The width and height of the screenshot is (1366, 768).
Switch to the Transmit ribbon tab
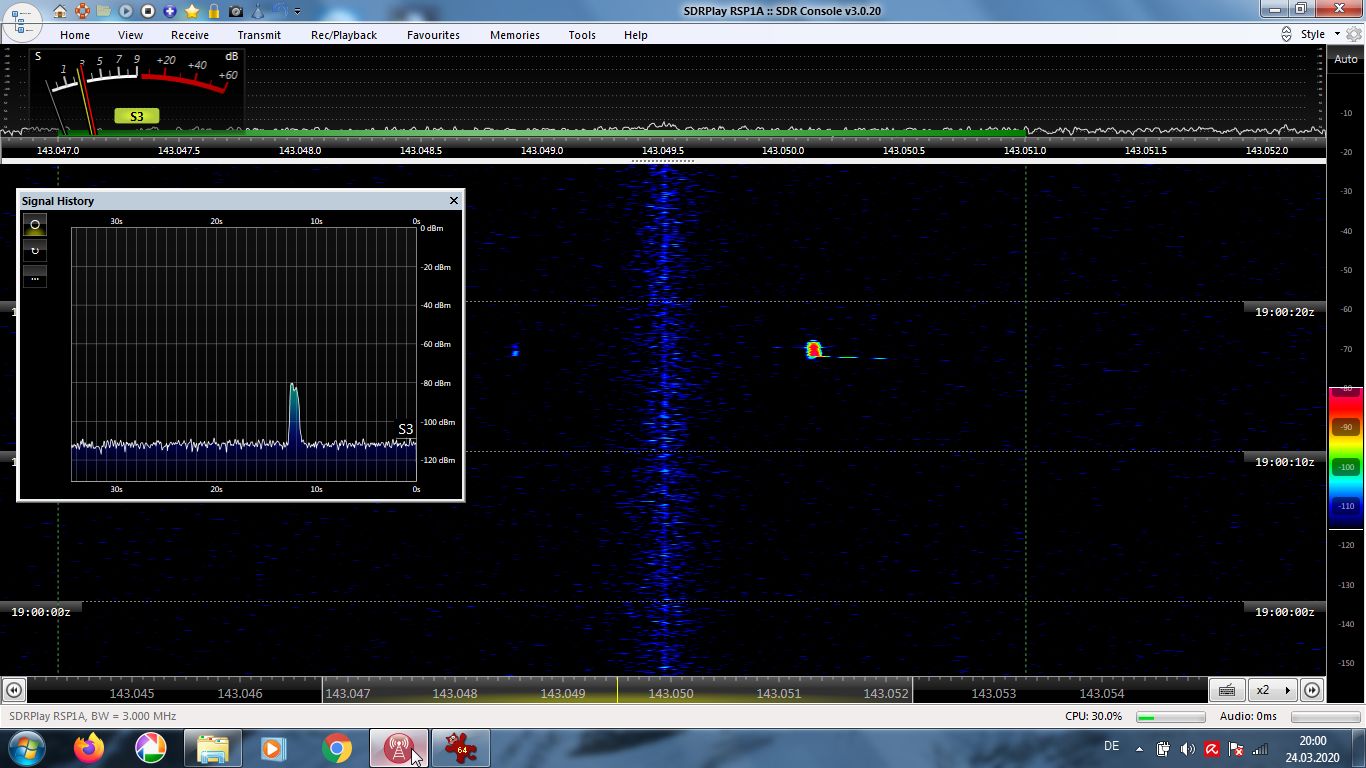pyautogui.click(x=259, y=35)
